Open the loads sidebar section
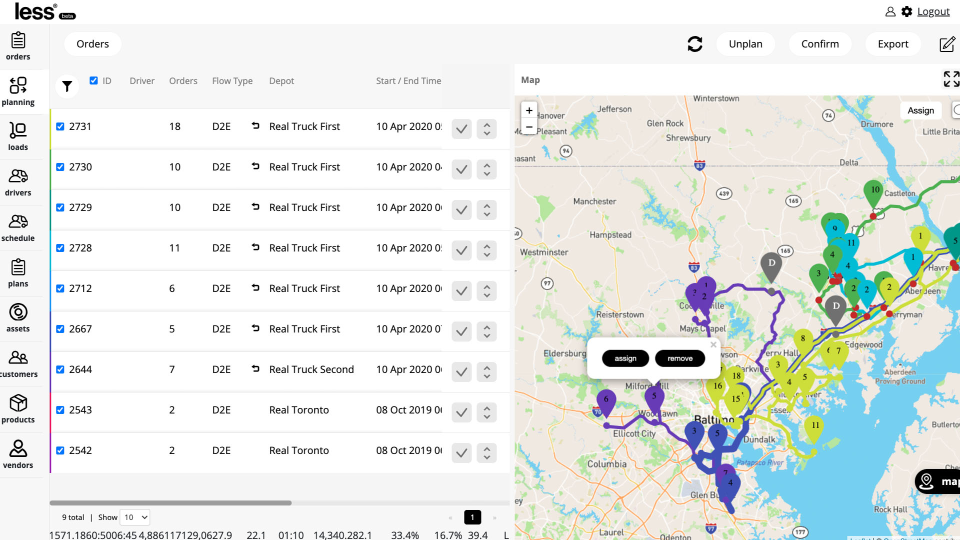 click(x=18, y=137)
